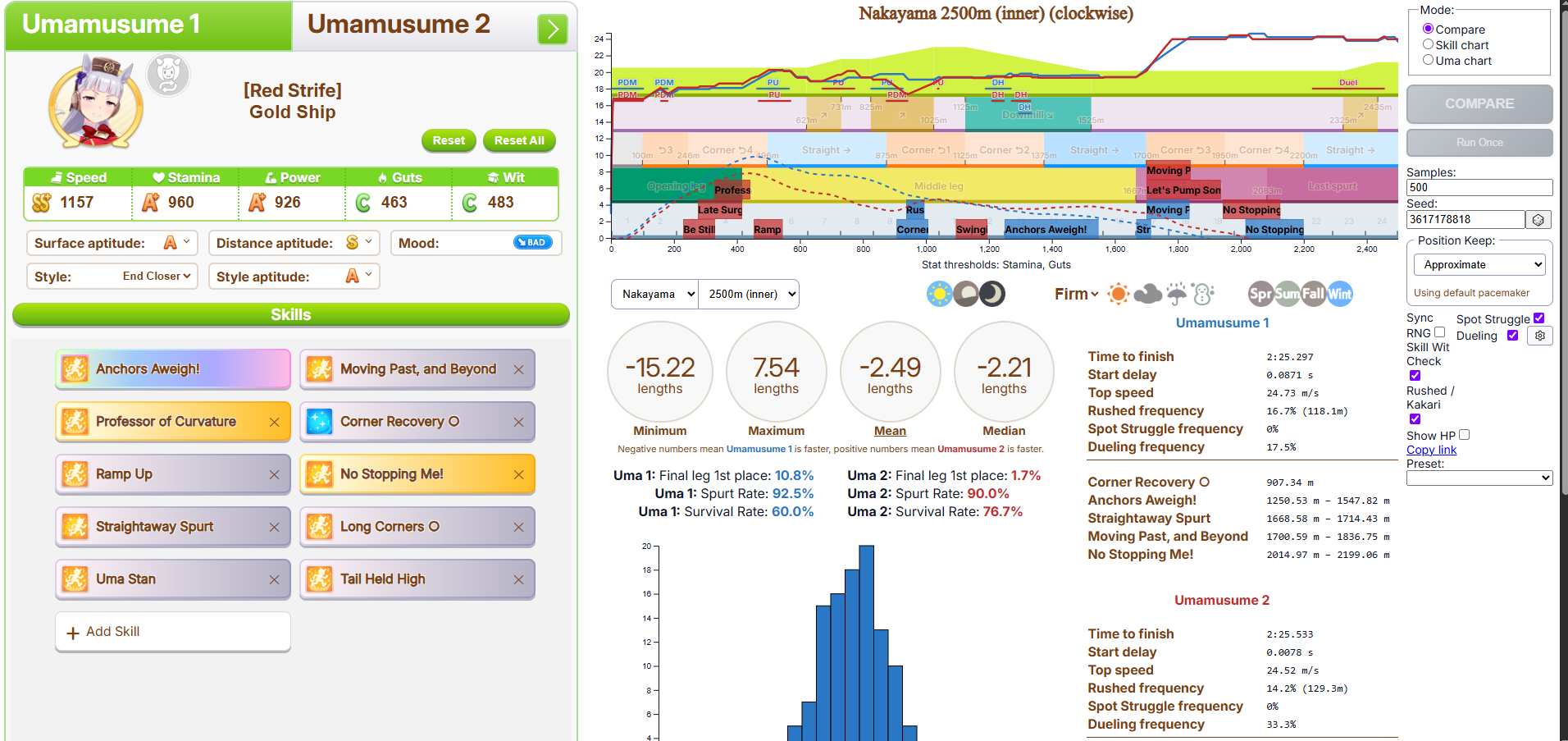Open the Preset dropdown

coord(1479,478)
